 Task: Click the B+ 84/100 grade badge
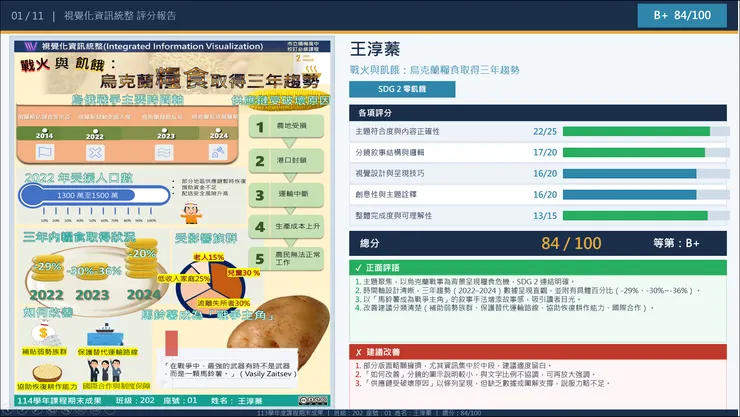coord(682,15)
